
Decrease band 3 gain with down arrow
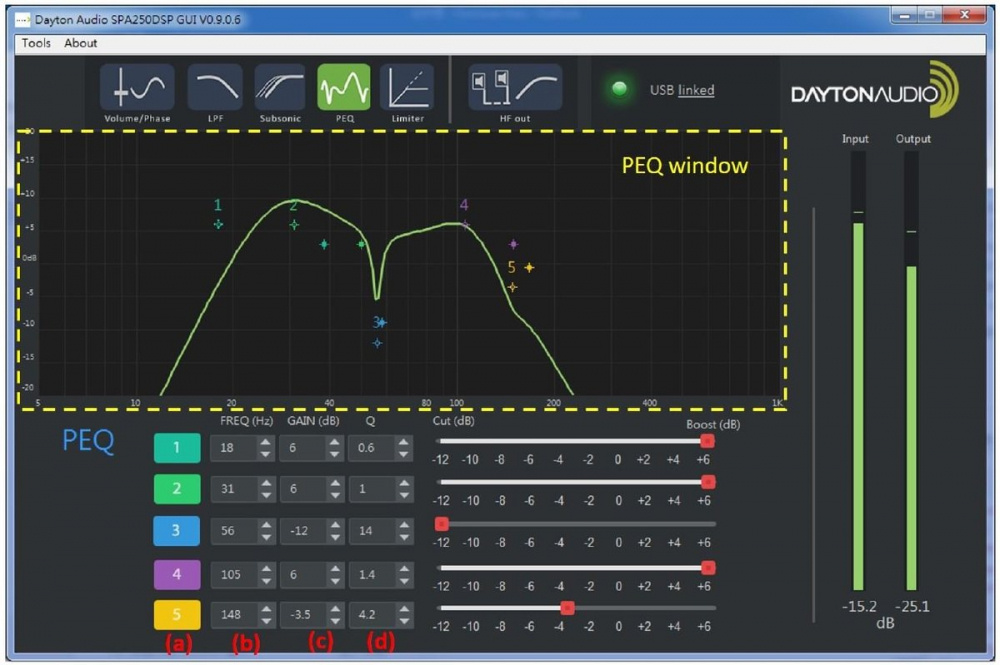334,537
